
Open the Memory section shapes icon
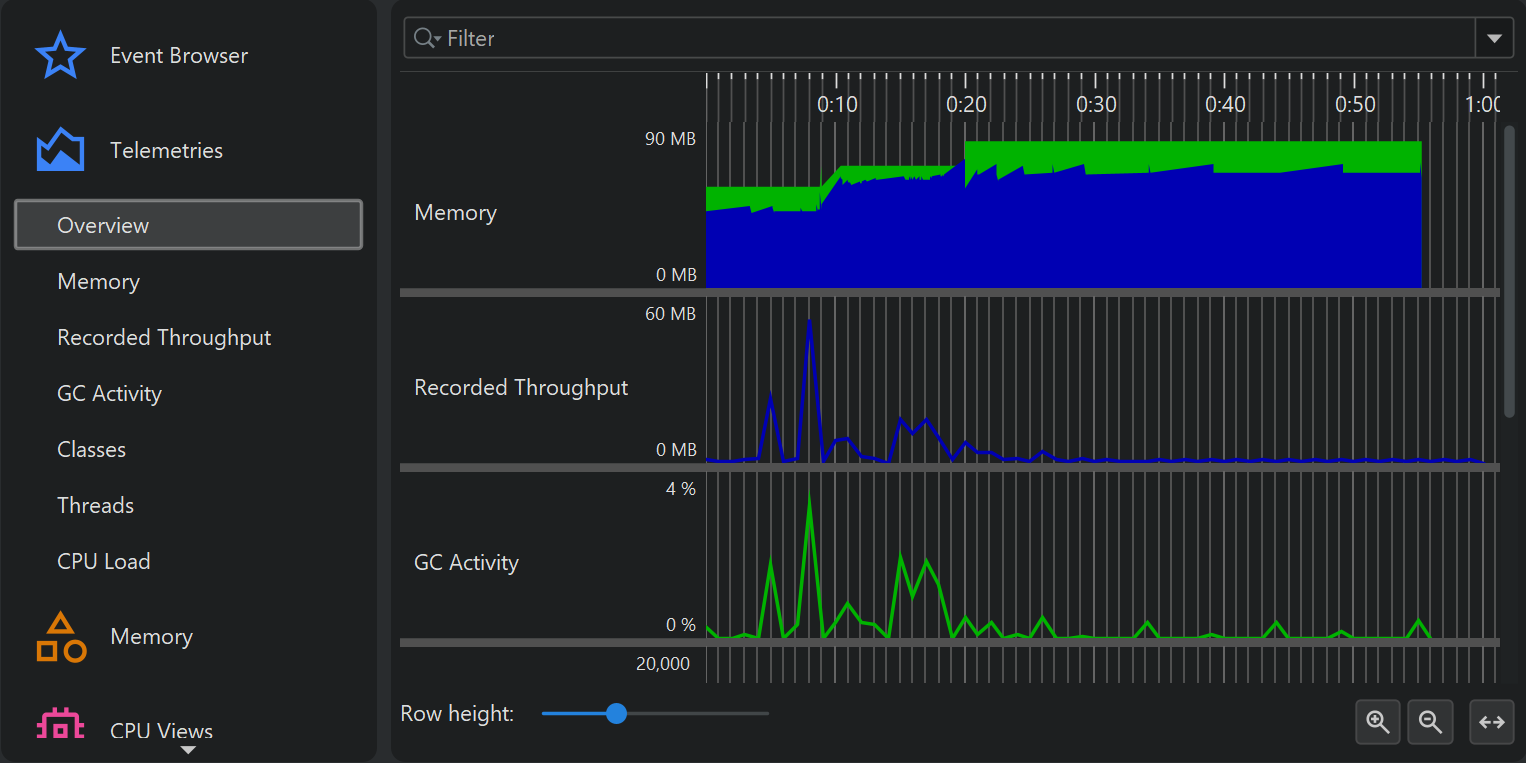pyautogui.click(x=60, y=637)
